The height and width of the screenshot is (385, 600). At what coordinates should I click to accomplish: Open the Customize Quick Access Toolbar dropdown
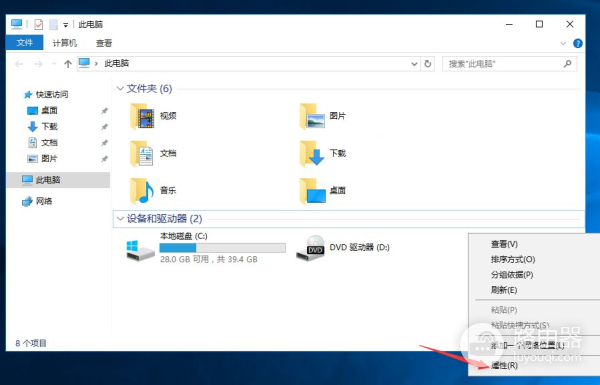[x=66, y=25]
